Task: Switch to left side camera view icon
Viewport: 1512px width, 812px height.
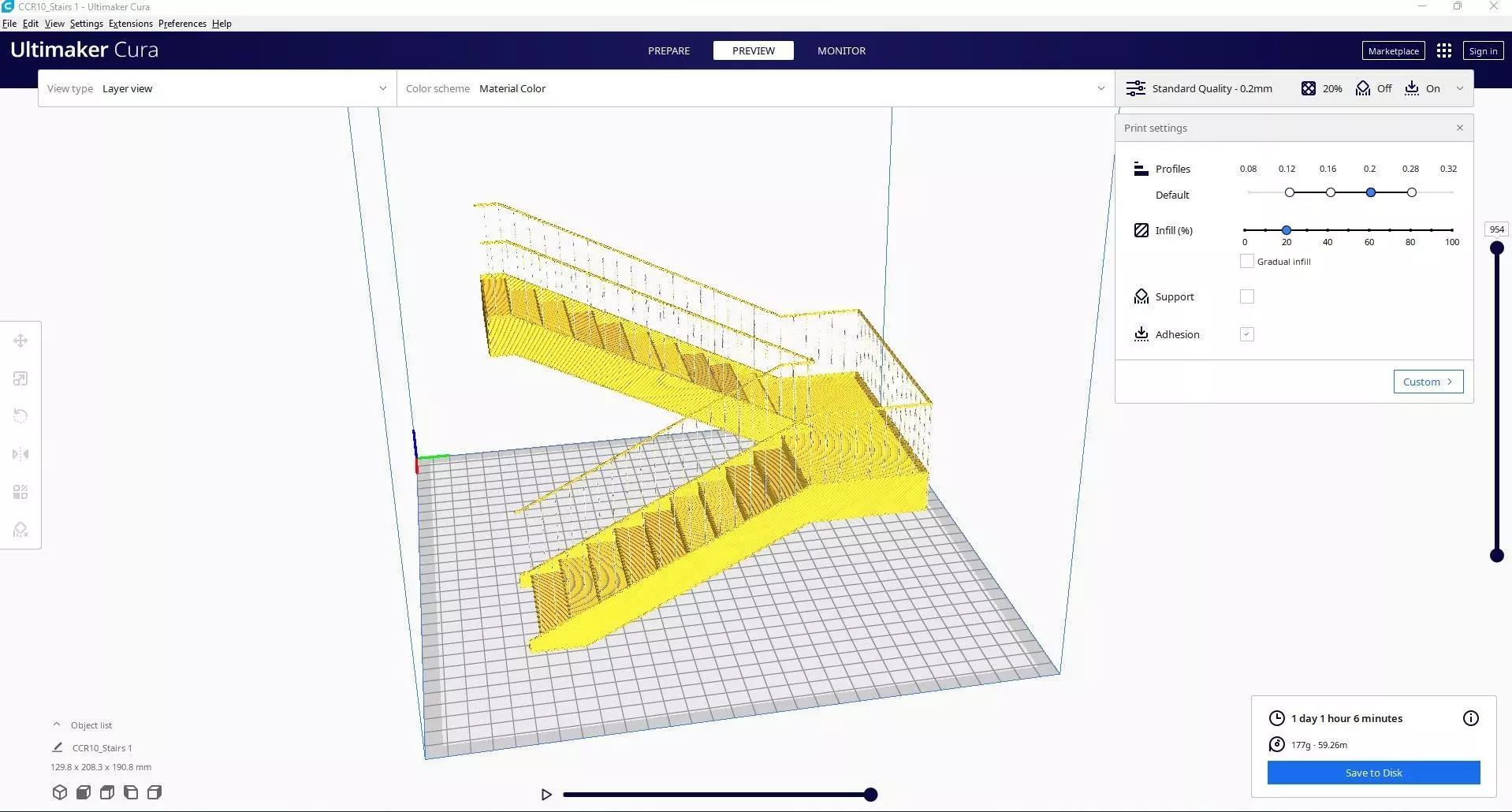Action: click(131, 792)
